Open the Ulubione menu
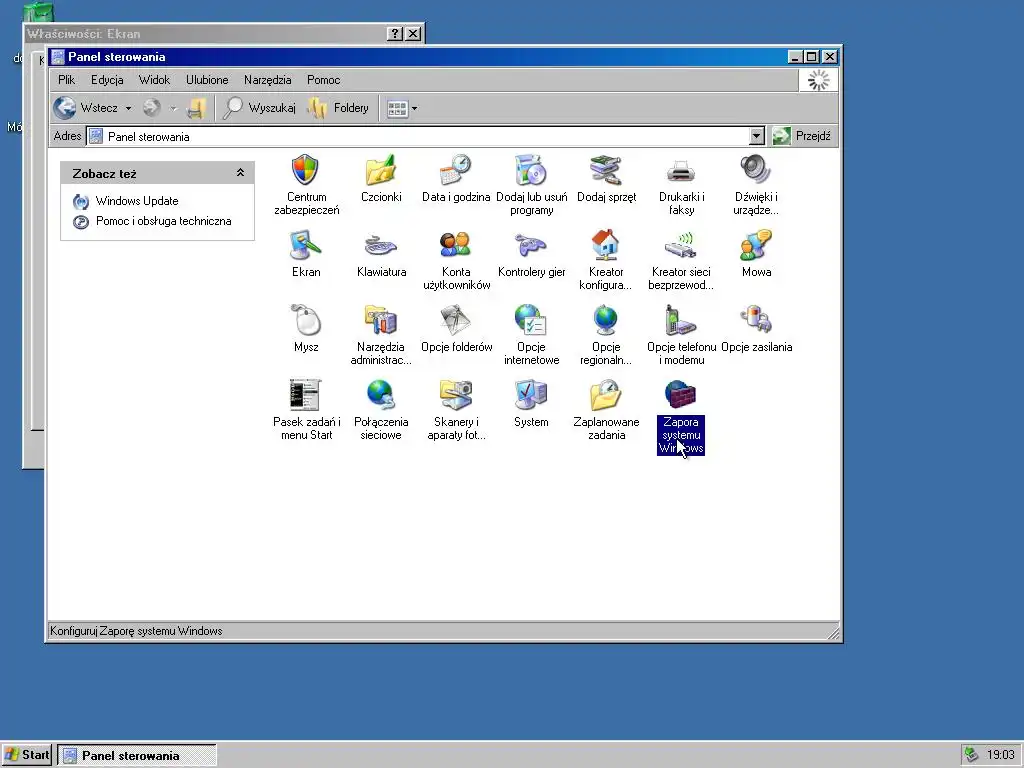Image resolution: width=1024 pixels, height=768 pixels. (207, 80)
